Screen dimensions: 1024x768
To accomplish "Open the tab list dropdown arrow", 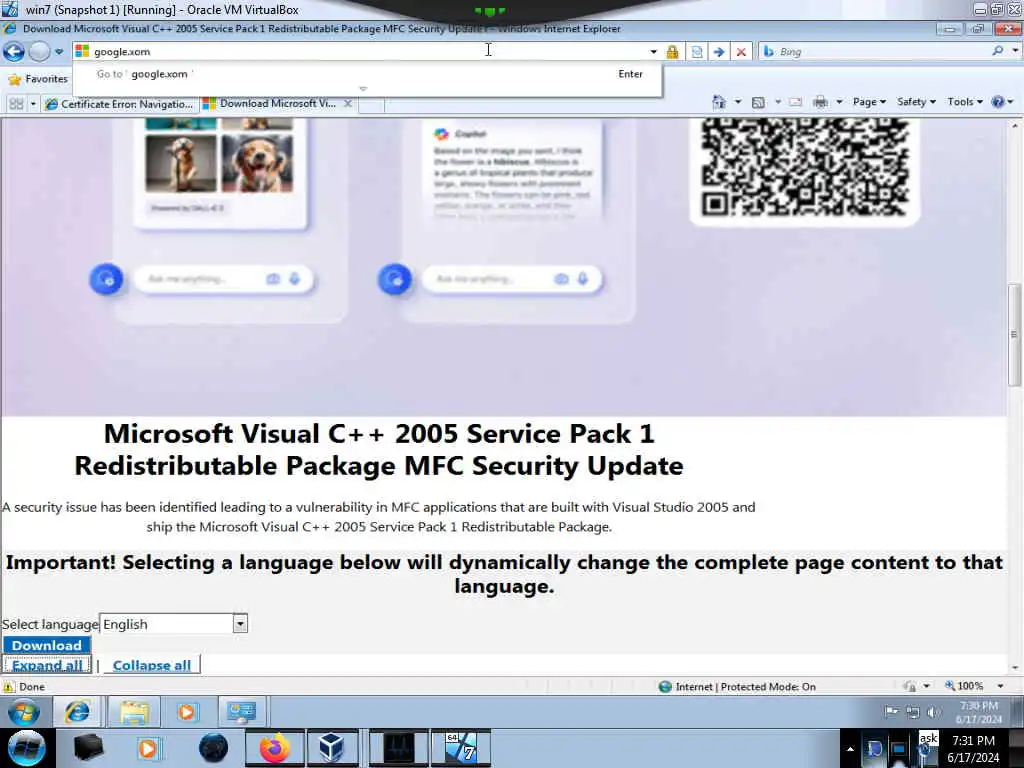I will (x=33, y=104).
